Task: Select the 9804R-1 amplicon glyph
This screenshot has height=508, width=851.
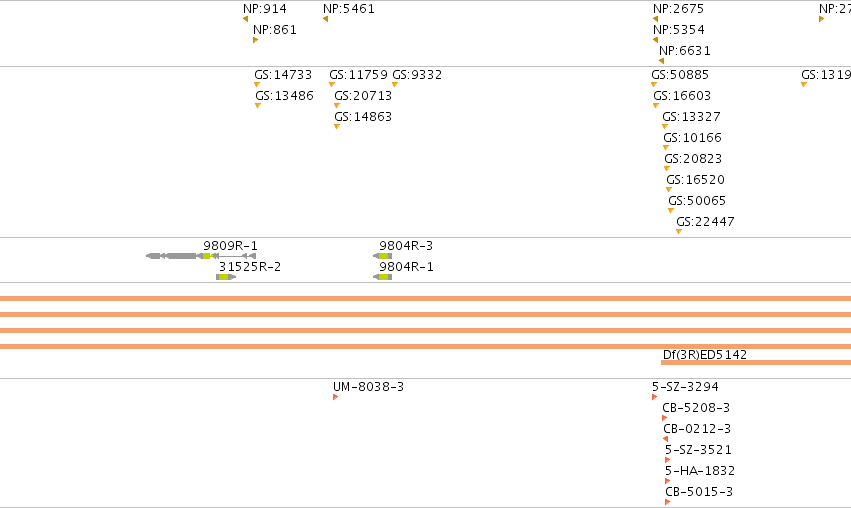Action: (383, 277)
